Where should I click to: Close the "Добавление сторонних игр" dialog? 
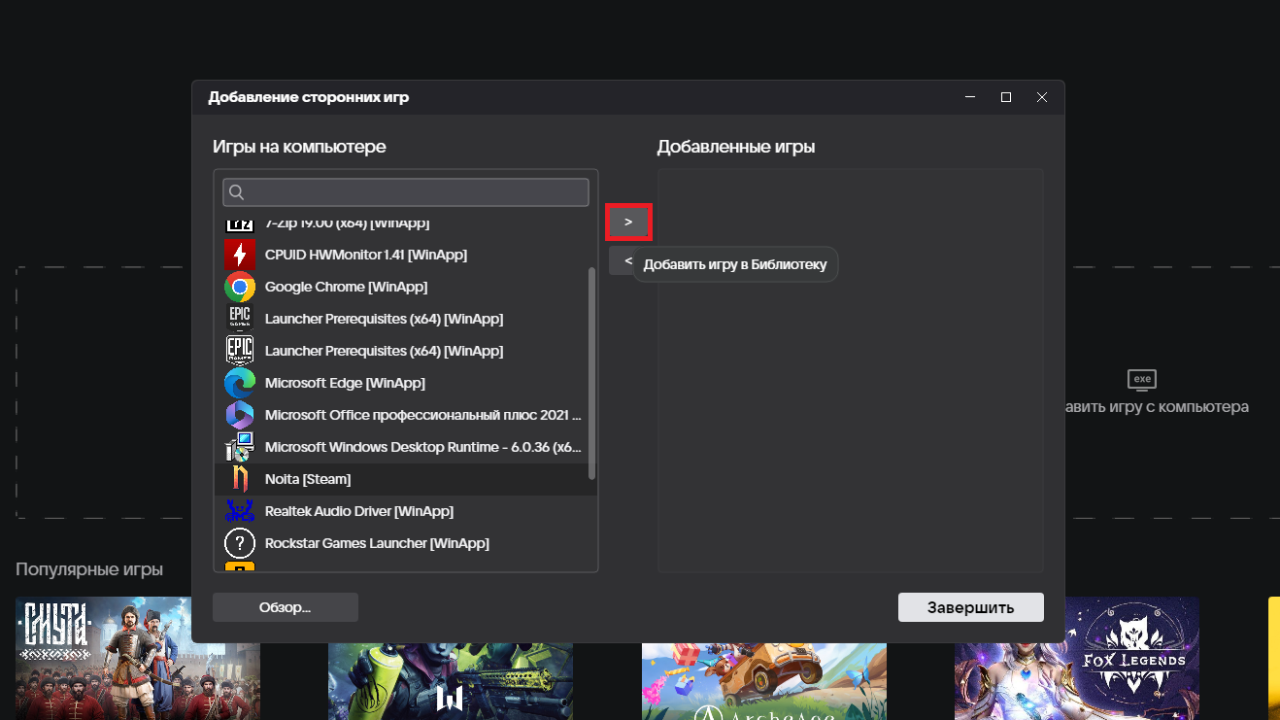[1042, 97]
